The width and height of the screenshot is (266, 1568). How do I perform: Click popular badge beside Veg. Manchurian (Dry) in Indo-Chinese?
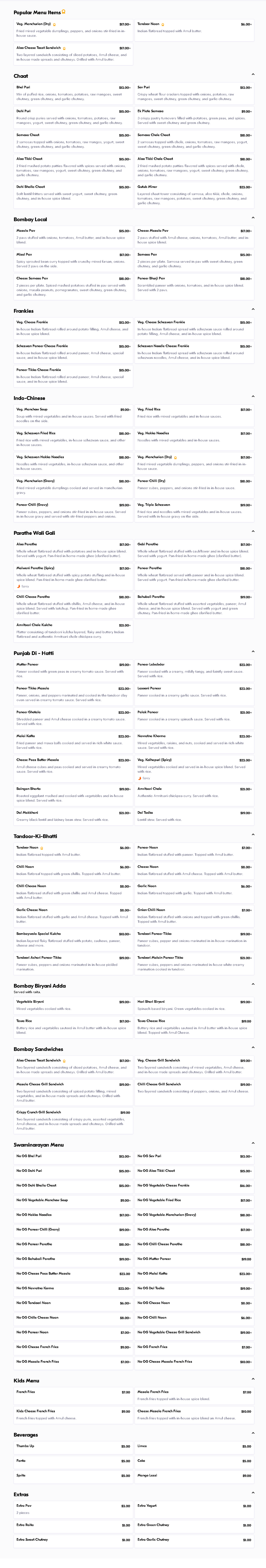[x=175, y=457]
